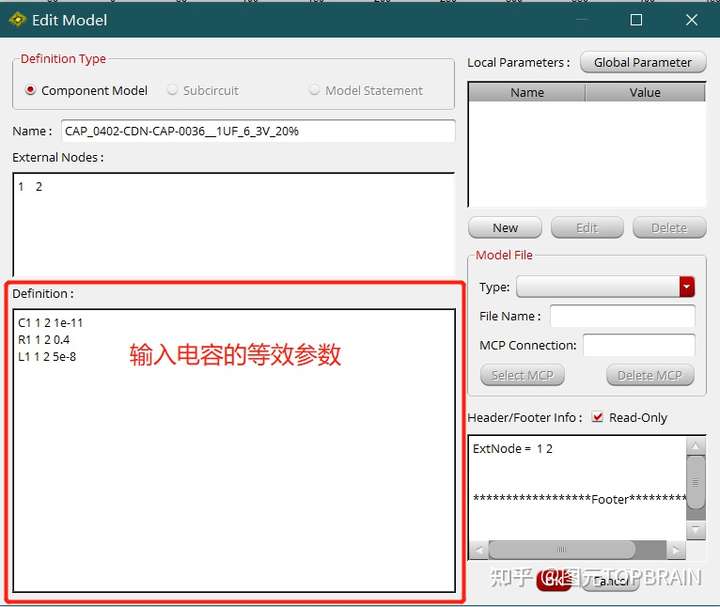
Task: Click the Delete MCP button
Action: 650,376
